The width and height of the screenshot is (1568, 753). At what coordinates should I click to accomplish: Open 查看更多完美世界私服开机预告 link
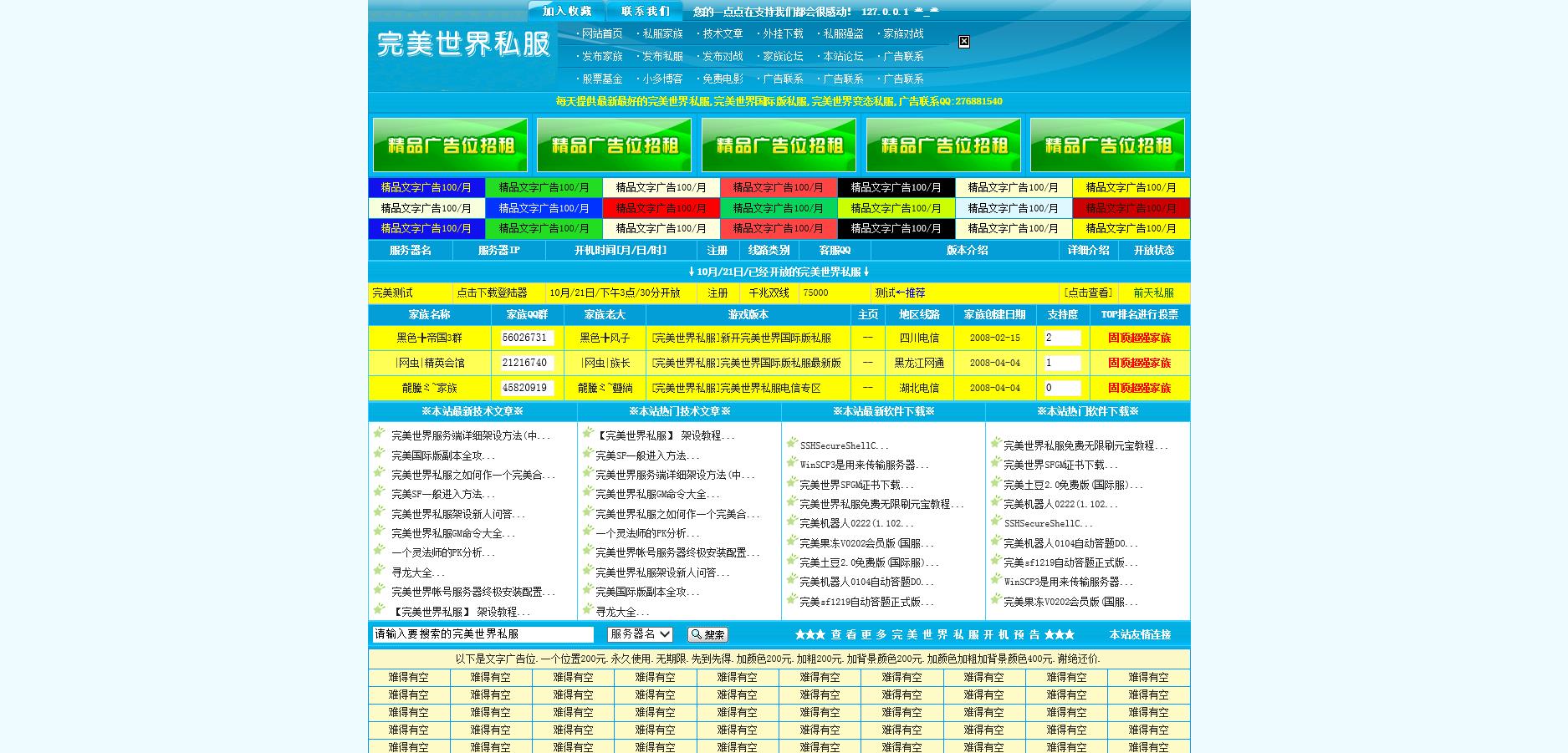point(934,635)
